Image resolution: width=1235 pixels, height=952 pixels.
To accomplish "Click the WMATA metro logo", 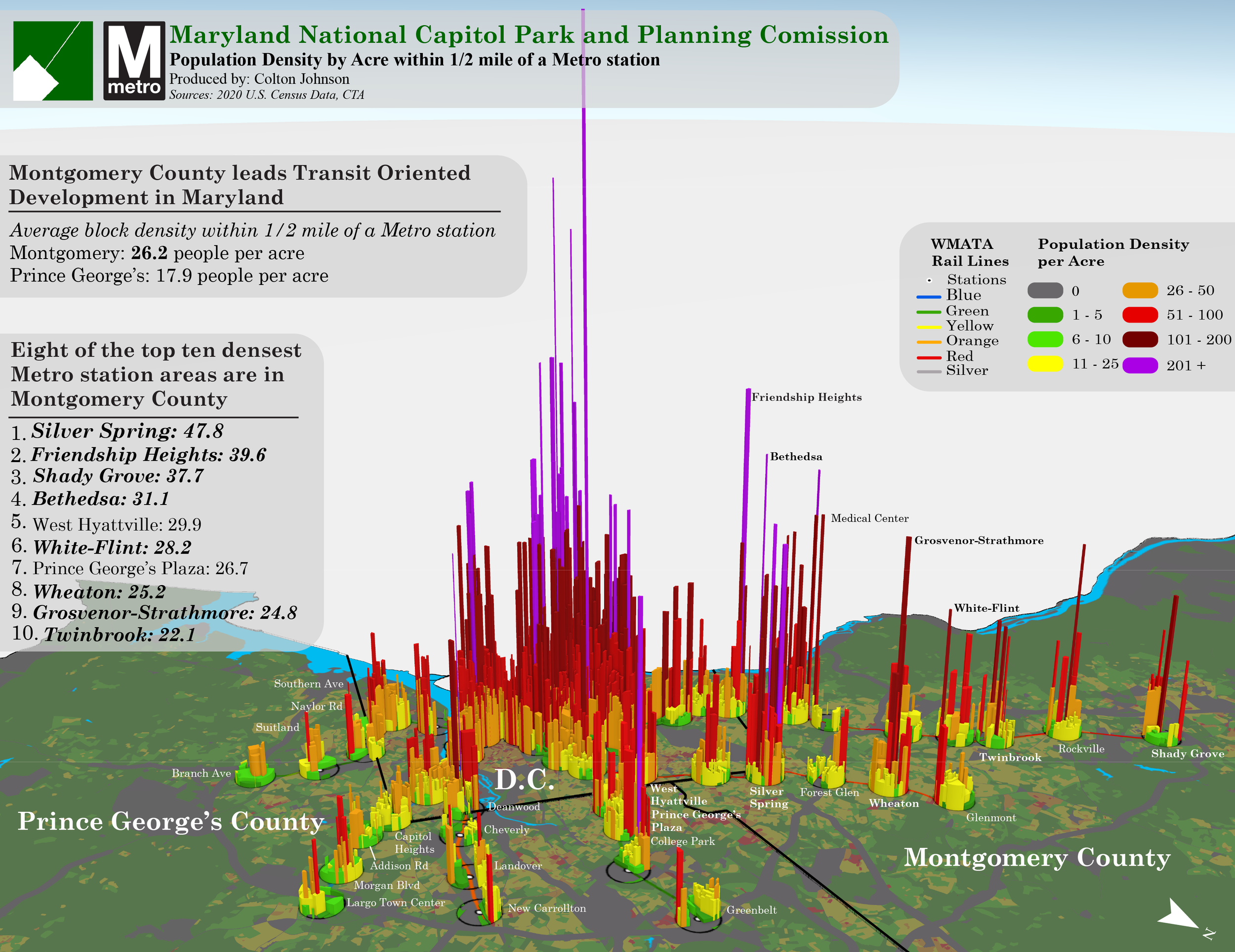I will pyautogui.click(x=134, y=61).
